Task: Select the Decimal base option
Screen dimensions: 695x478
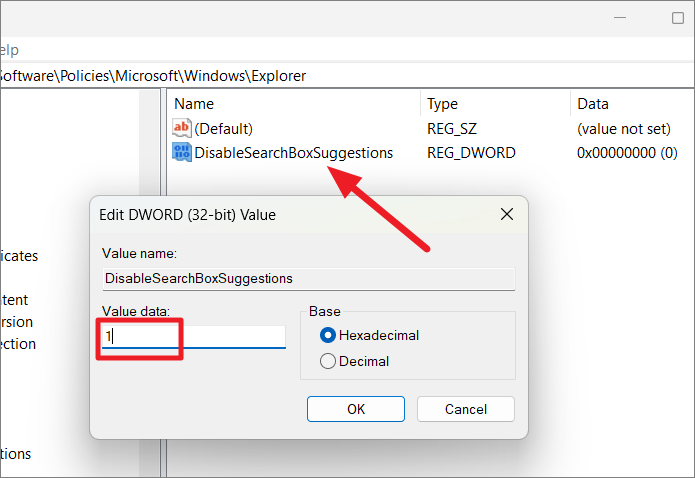Action: tap(355, 361)
